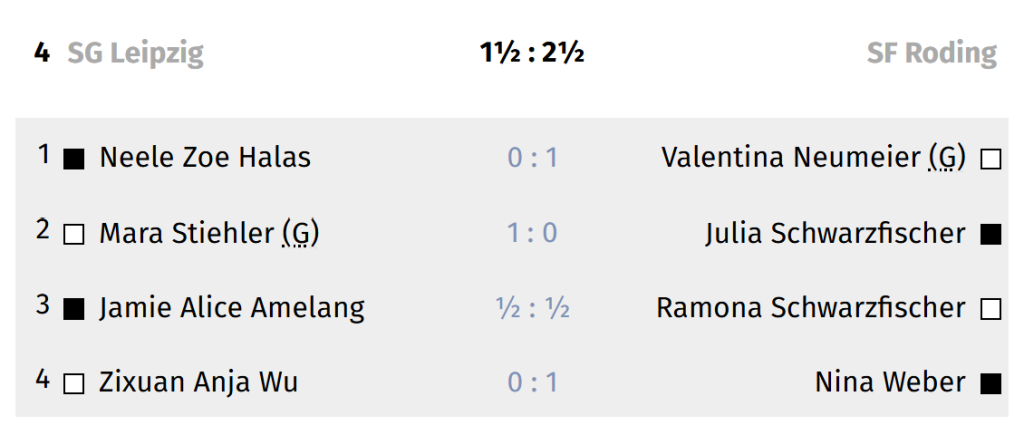Viewport: 1024px width, 435px height.
Task: Open board 4 result 0 : 1
Action: (x=532, y=383)
